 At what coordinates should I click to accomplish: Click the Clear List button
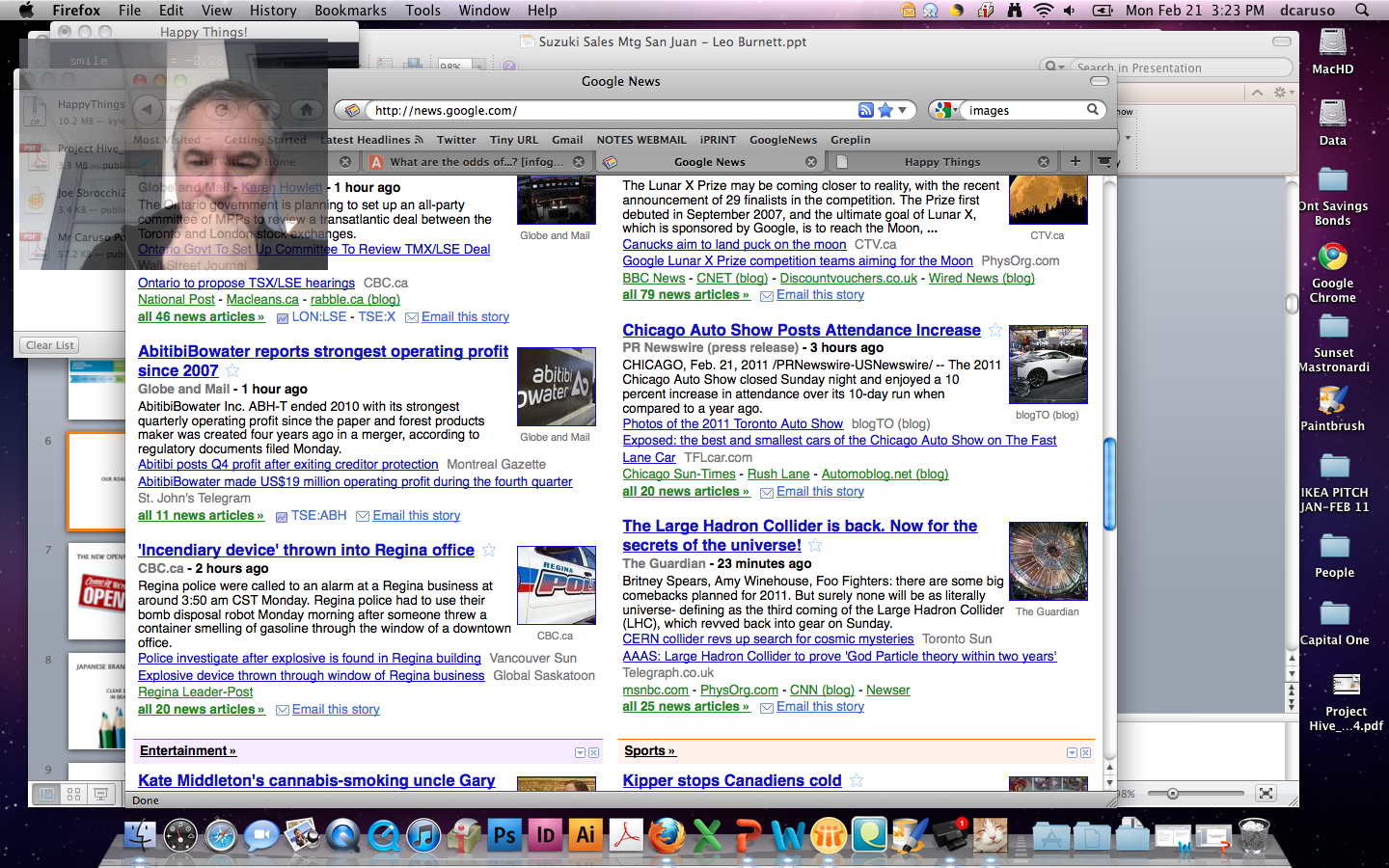click(50, 345)
